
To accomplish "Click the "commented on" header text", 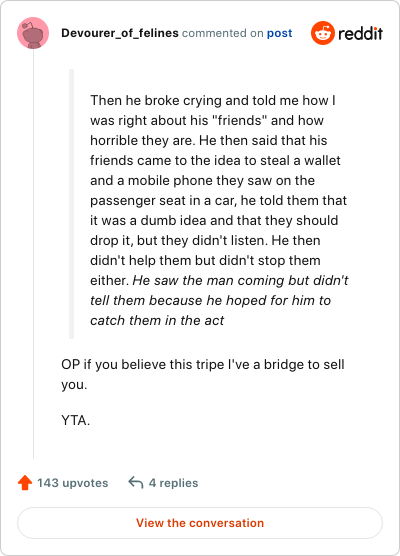I will (x=223, y=33).
